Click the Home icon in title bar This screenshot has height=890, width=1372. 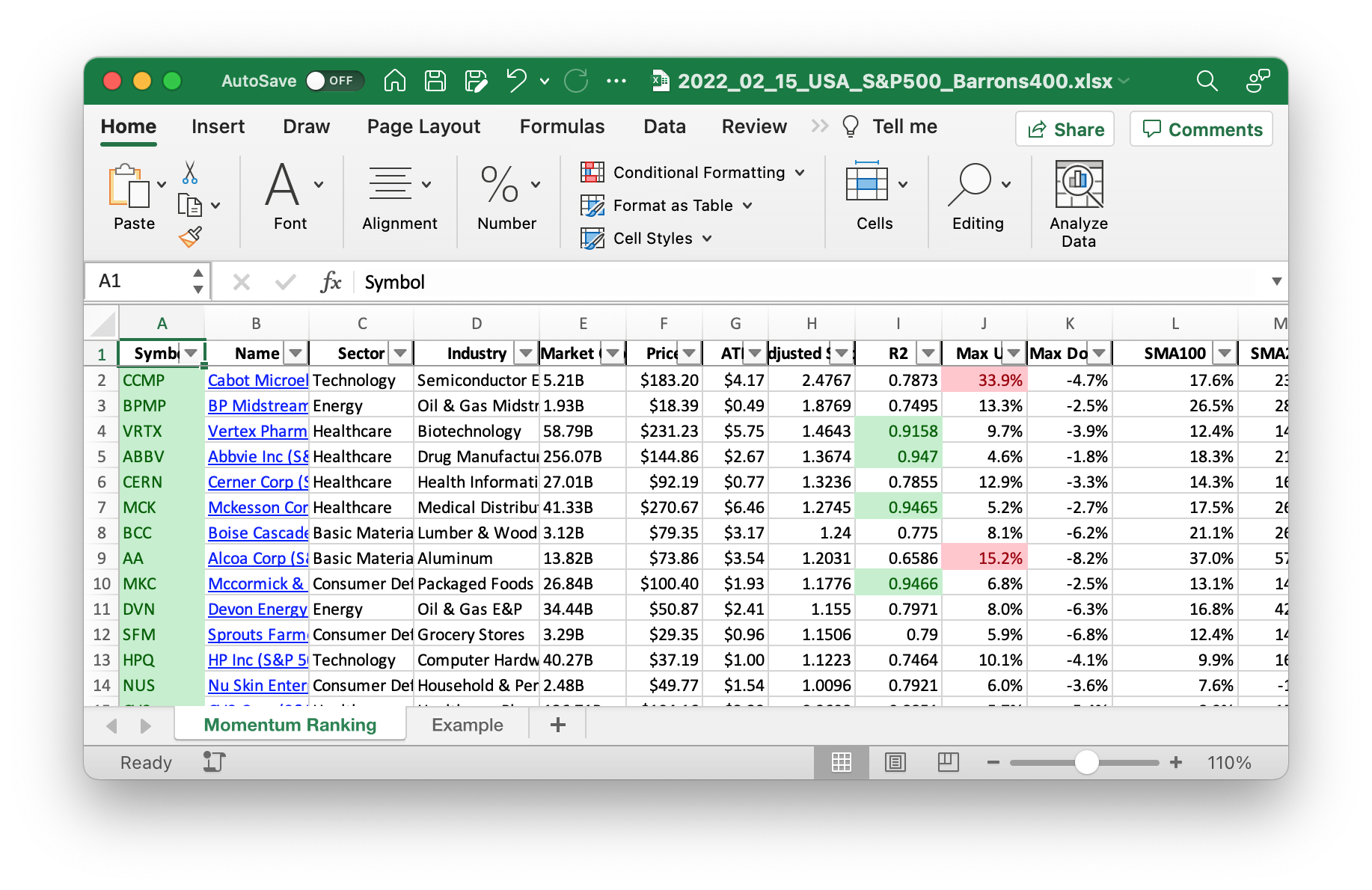(395, 81)
